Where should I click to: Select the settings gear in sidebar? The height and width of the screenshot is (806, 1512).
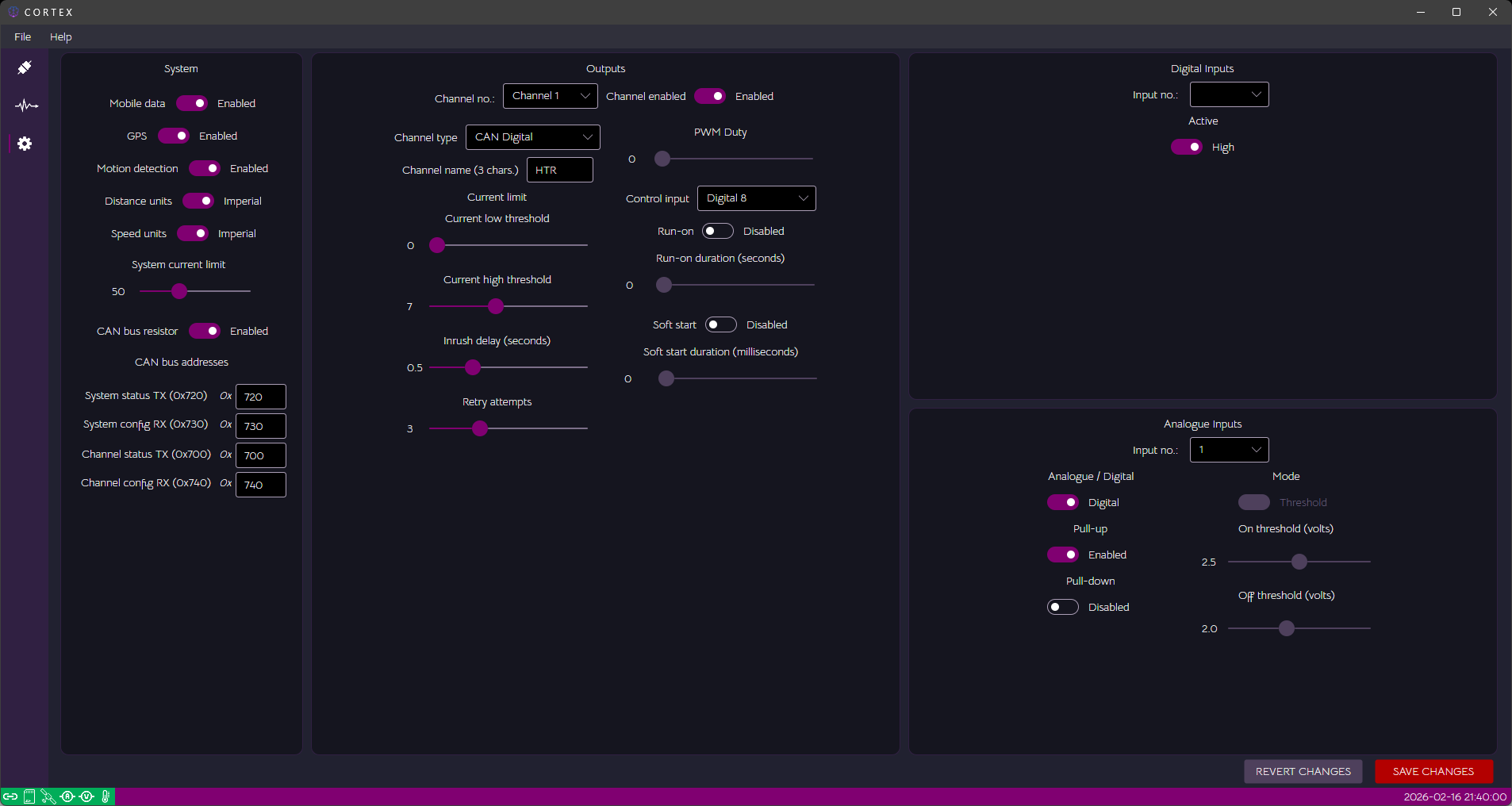(x=25, y=144)
